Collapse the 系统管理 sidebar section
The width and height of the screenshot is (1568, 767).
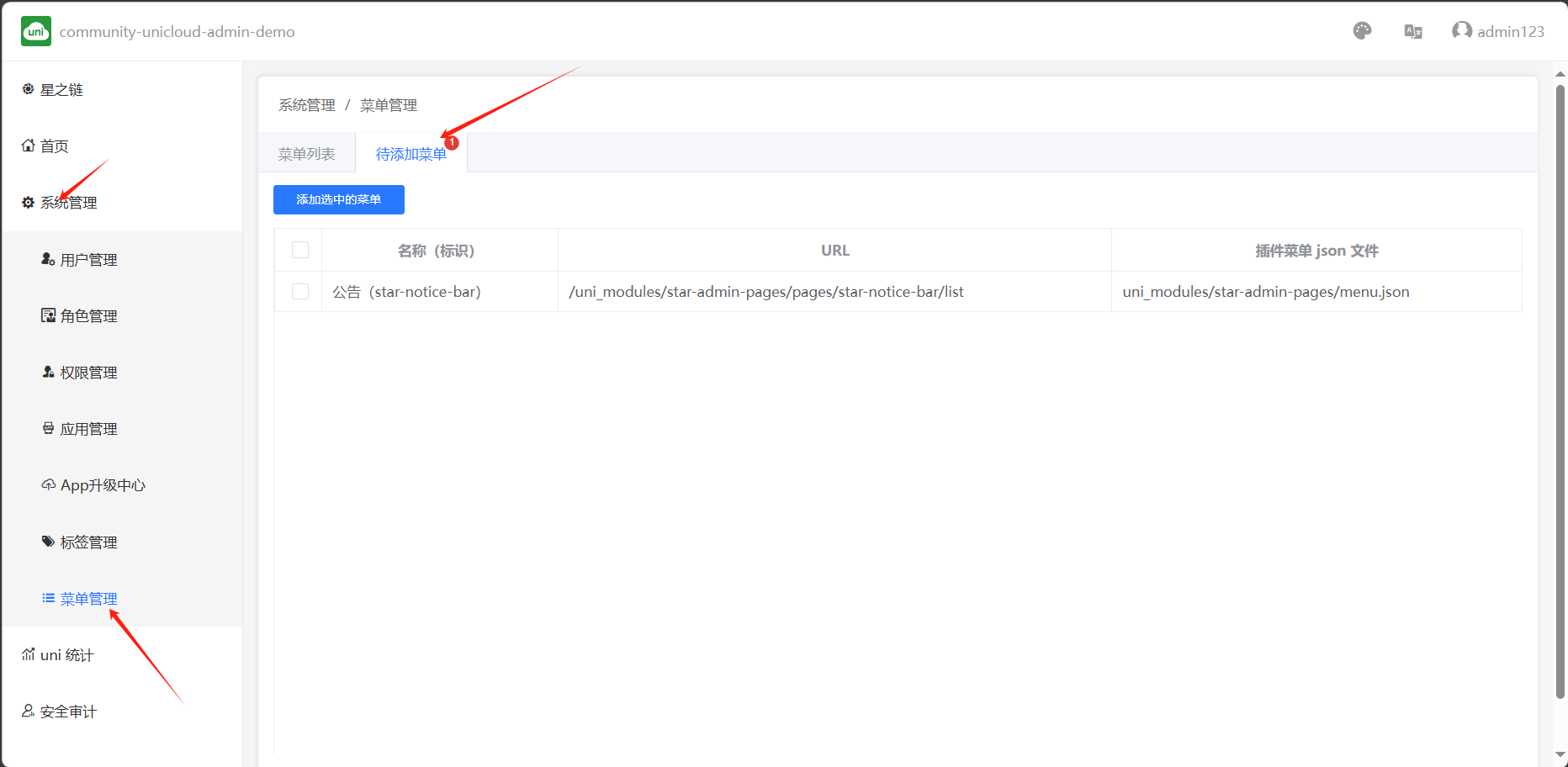pyautogui.click(x=69, y=203)
